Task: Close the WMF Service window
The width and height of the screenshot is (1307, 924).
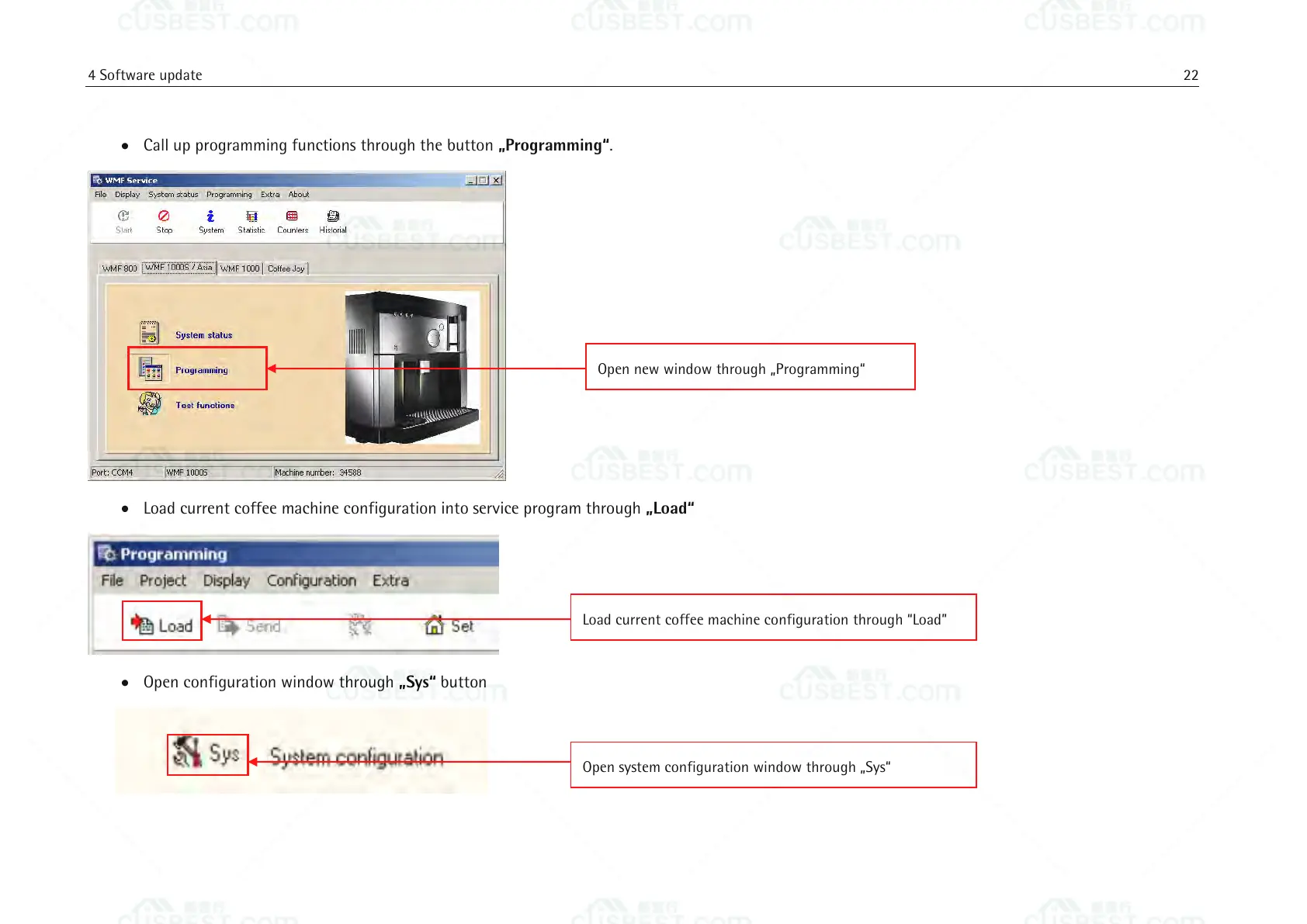Action: (x=497, y=180)
